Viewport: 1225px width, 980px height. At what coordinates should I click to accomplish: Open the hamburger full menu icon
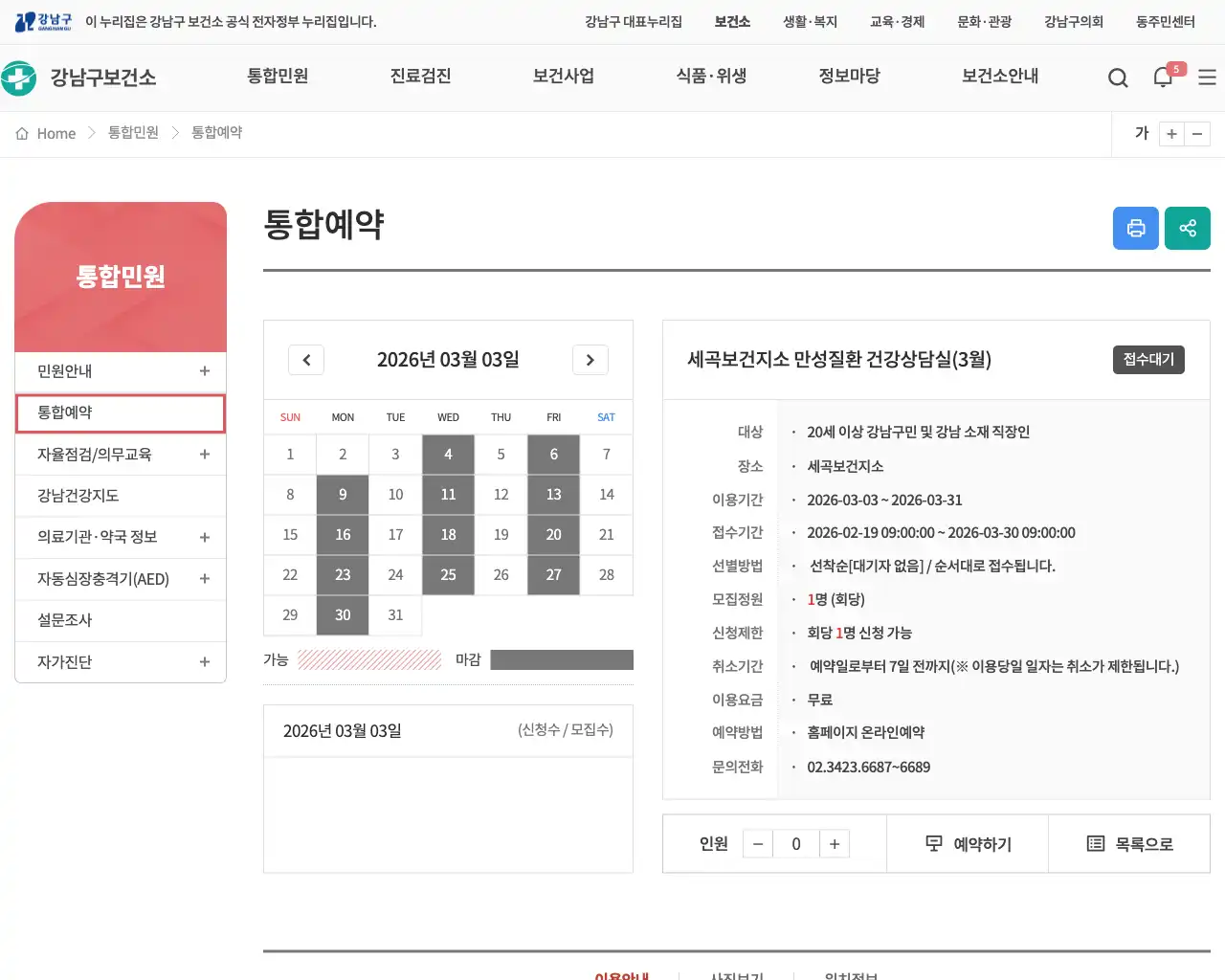coord(1207,78)
